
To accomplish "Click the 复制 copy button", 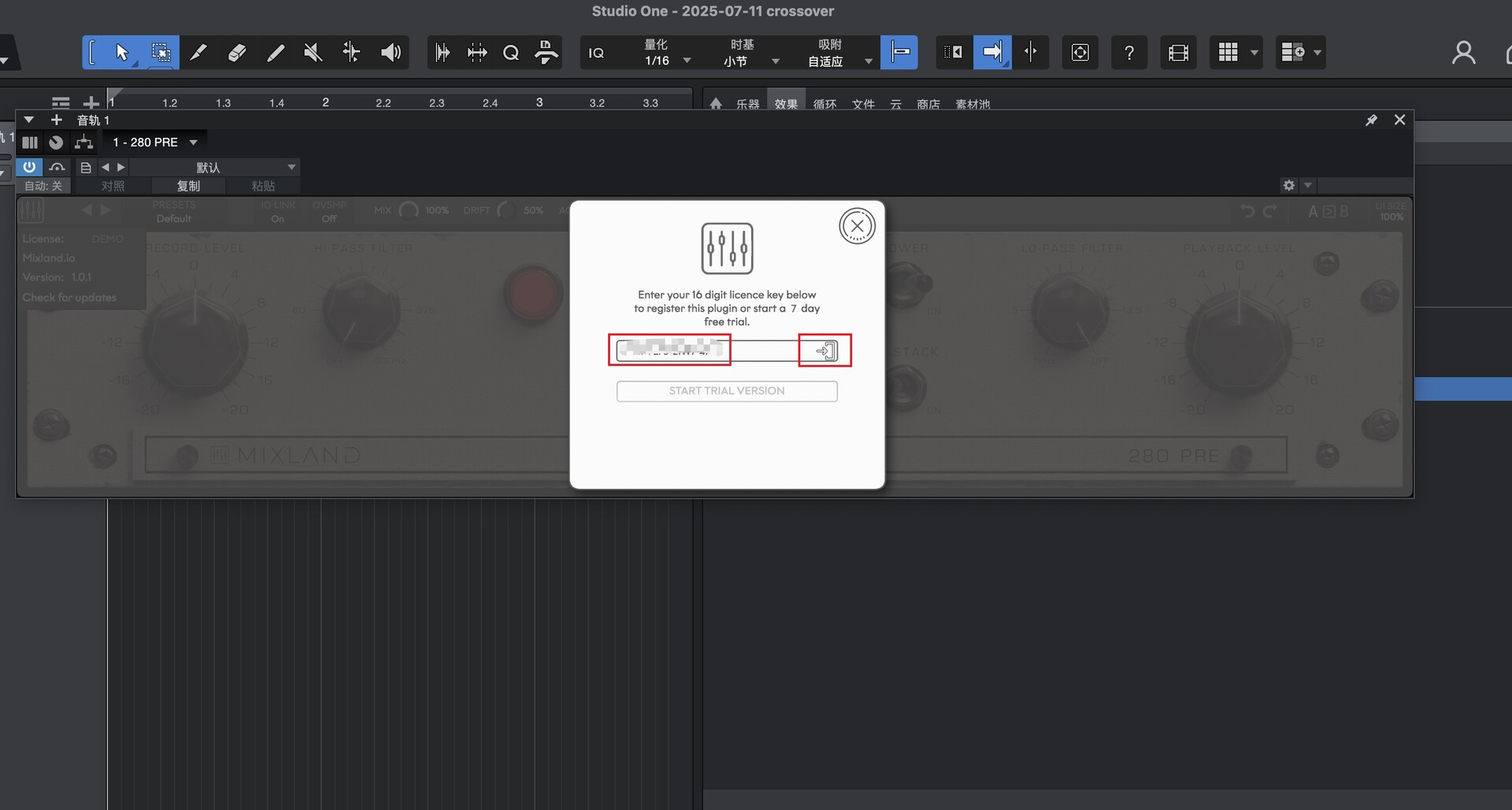I will 188,187.
